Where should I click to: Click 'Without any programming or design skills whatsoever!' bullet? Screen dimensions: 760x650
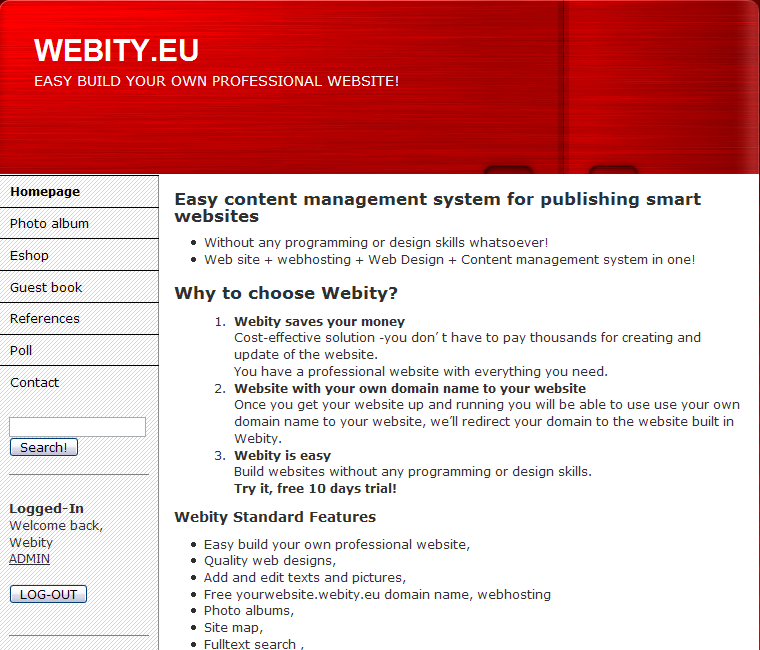click(376, 242)
